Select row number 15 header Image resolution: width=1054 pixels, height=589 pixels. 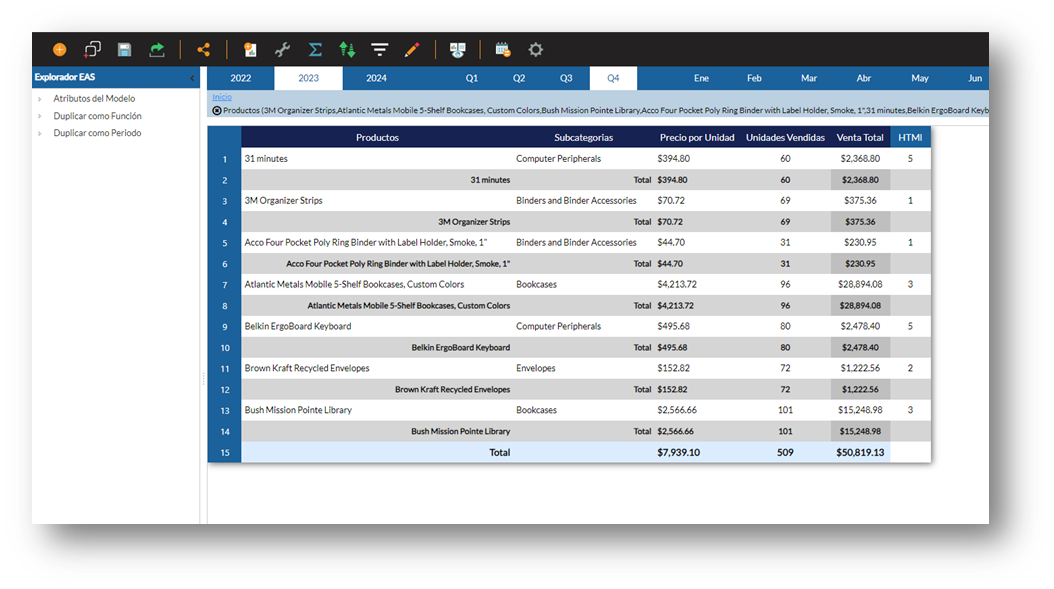point(225,453)
